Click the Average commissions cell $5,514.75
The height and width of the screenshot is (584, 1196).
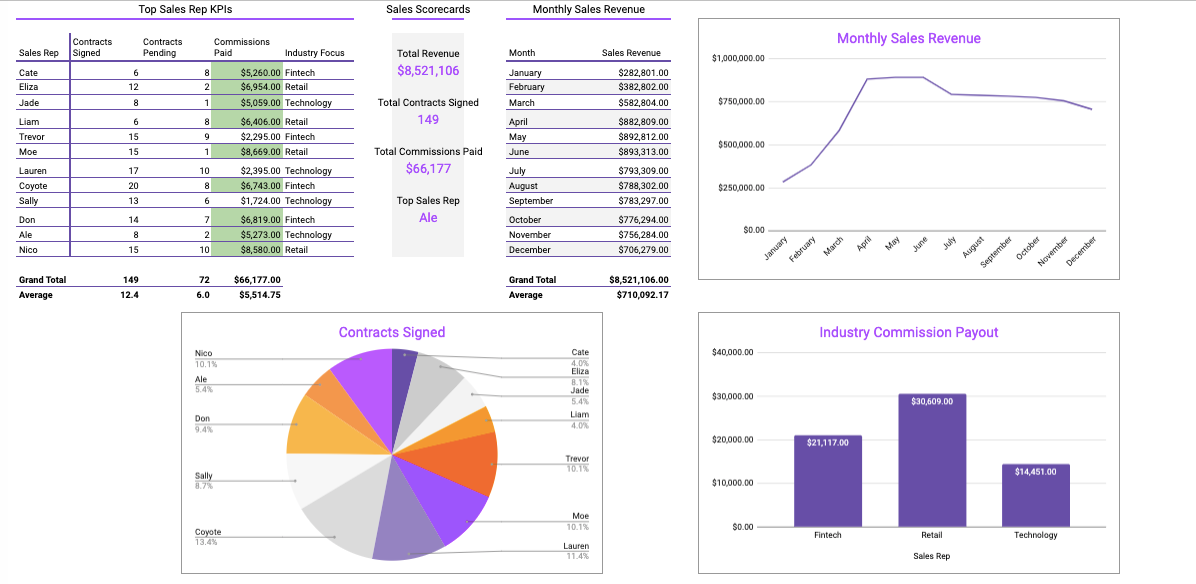[x=259, y=295]
